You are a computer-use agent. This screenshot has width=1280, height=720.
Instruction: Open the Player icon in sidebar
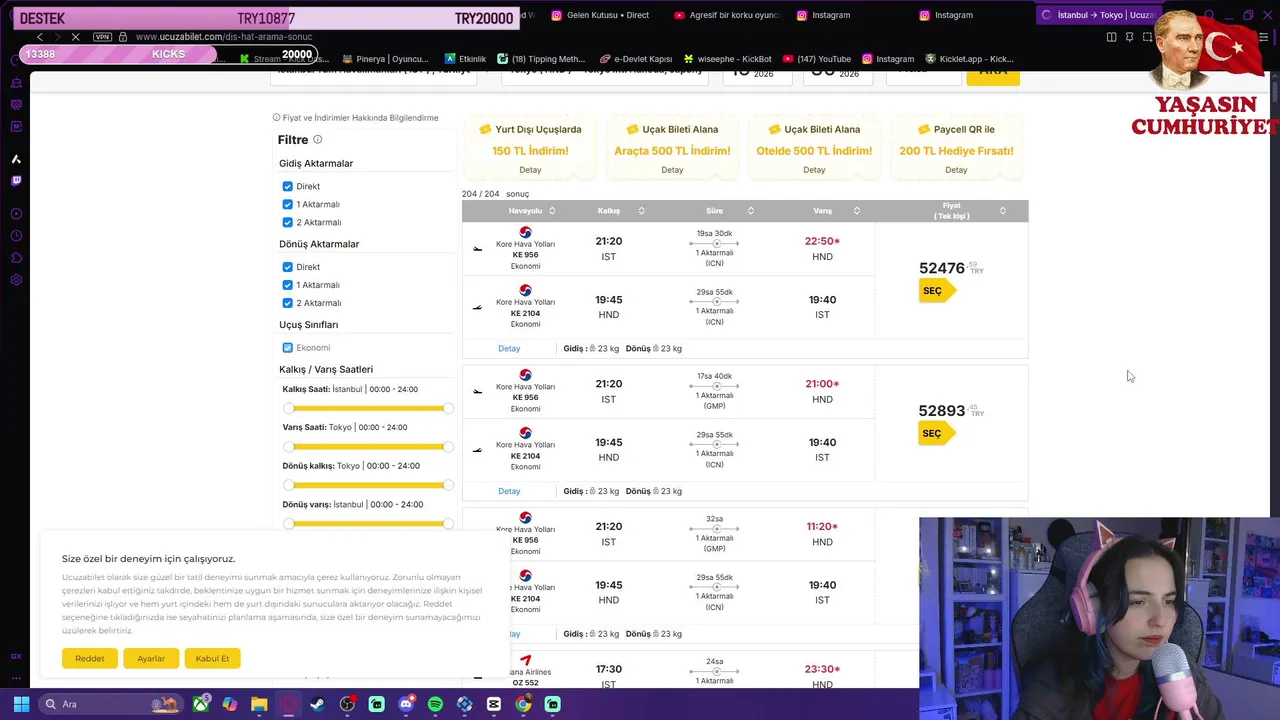click(x=16, y=214)
